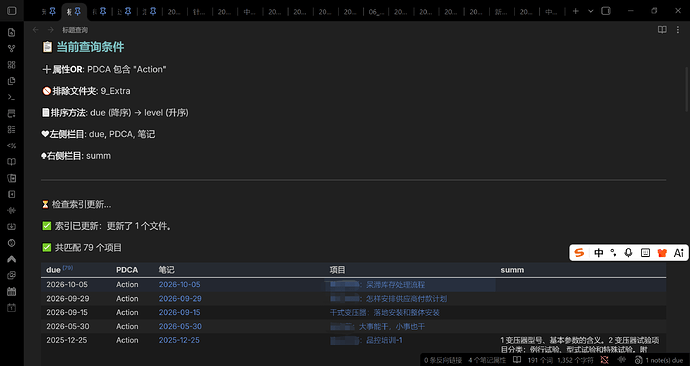Click the 1,352 个字符 character count
The height and width of the screenshot is (366, 690).
[x=575, y=360]
